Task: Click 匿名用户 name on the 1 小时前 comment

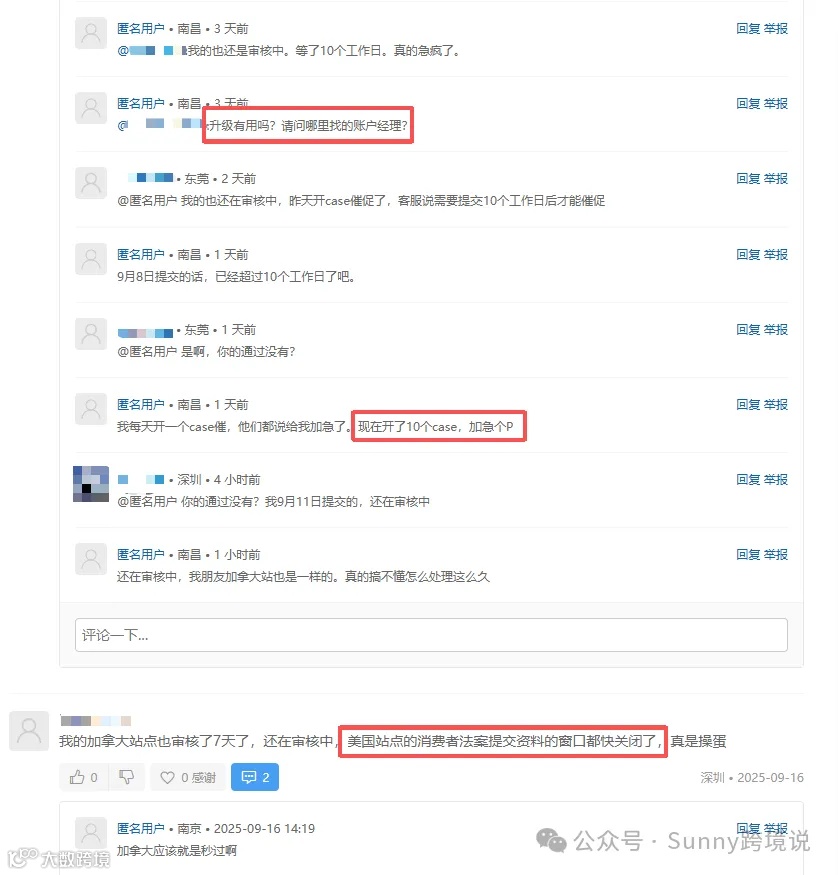Action: pos(141,555)
